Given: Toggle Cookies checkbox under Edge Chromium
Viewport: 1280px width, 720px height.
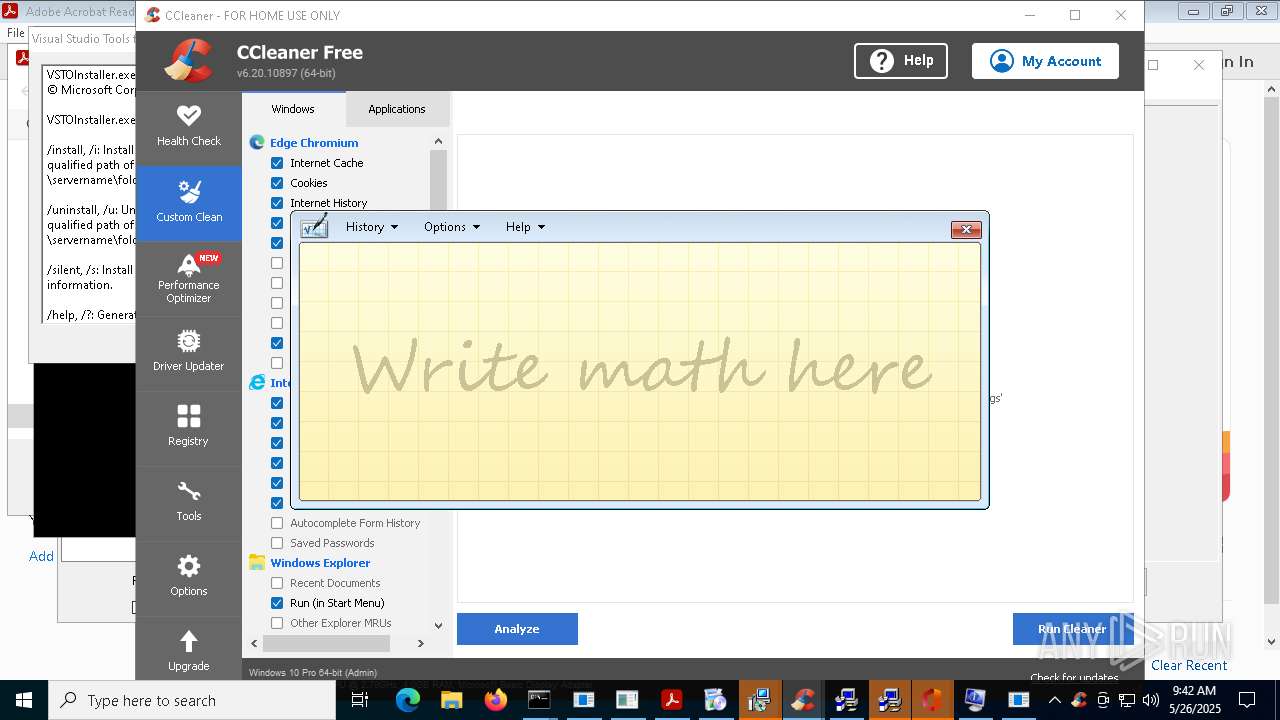Looking at the screenshot, I should tap(277, 183).
